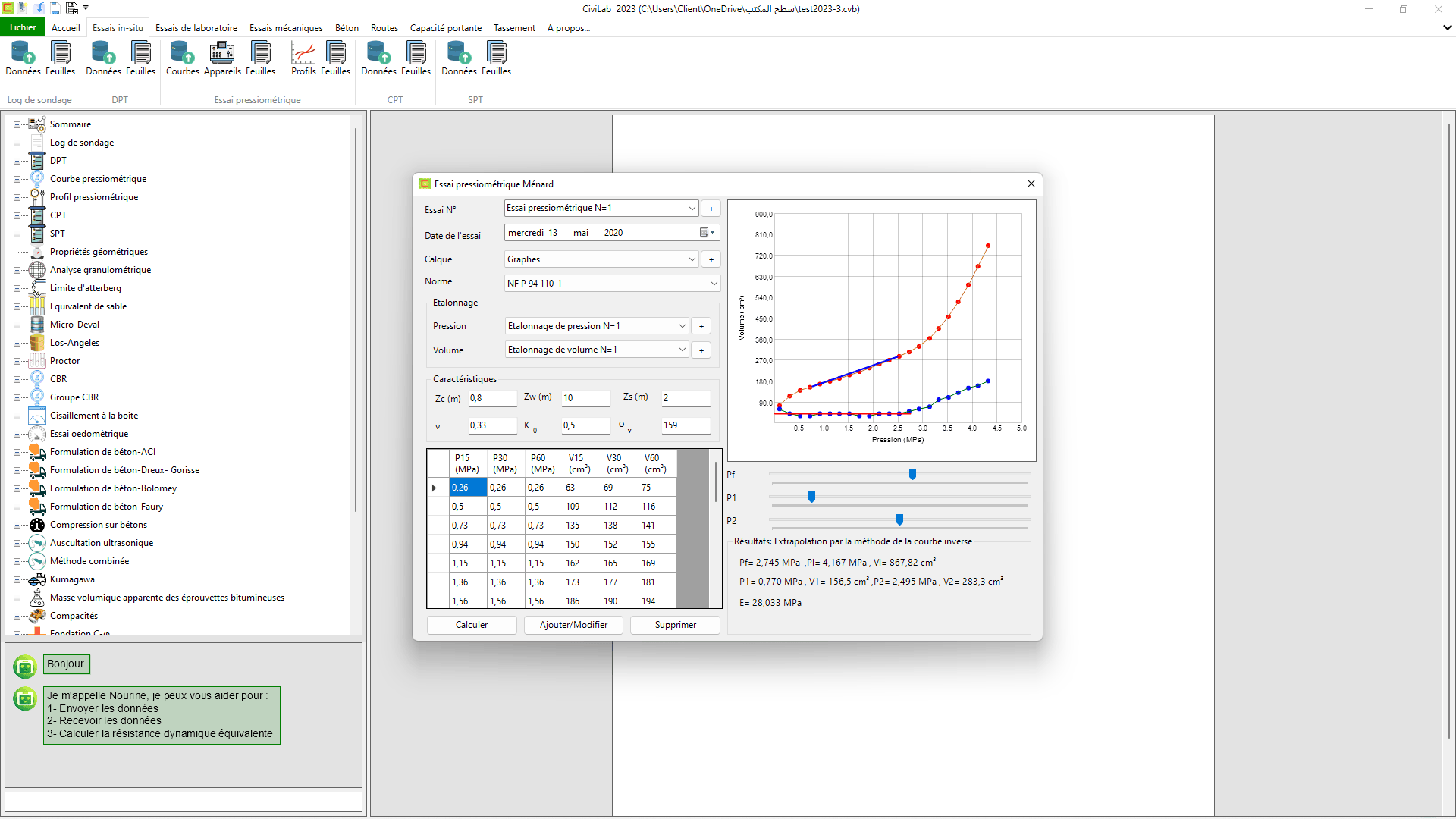Click the Supprimer button
Screen dimensions: 1456x819
tap(675, 625)
